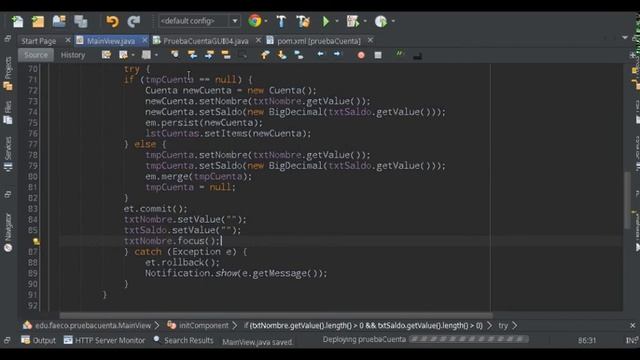Open HTTP Server Monitor window
The height and width of the screenshot is (360, 640).
104,340
